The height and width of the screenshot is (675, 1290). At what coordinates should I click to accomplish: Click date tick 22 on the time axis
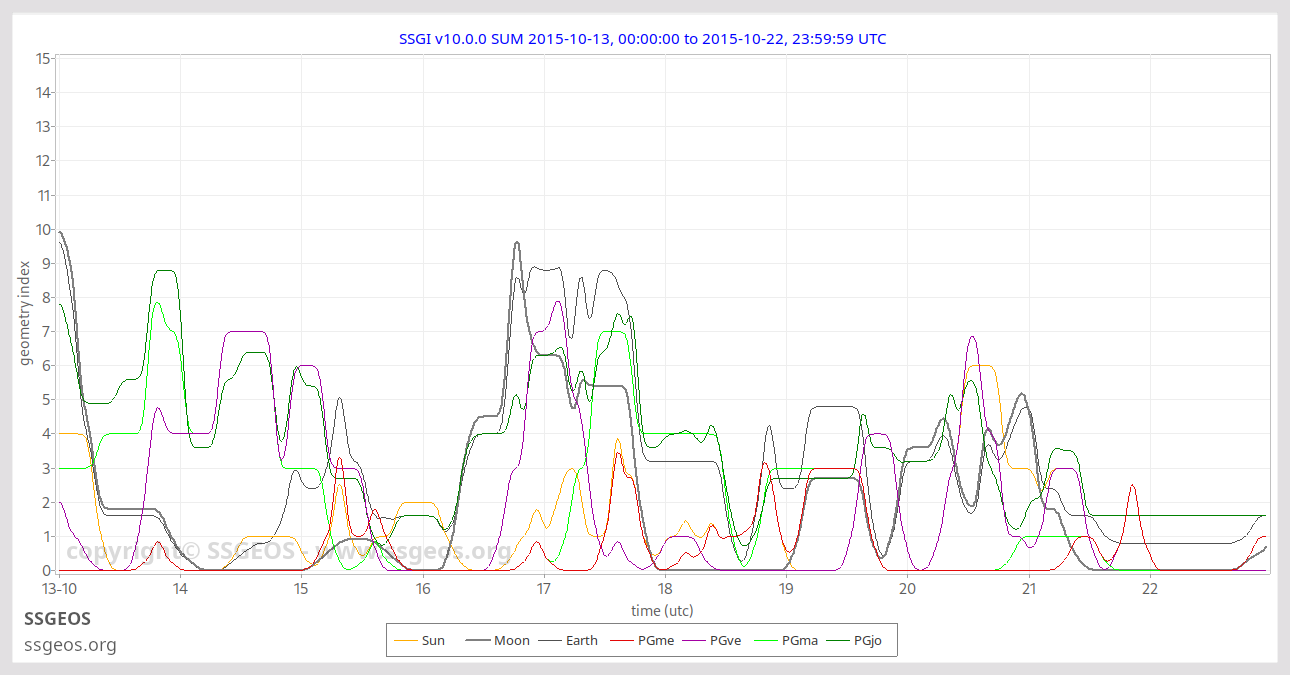1150,589
